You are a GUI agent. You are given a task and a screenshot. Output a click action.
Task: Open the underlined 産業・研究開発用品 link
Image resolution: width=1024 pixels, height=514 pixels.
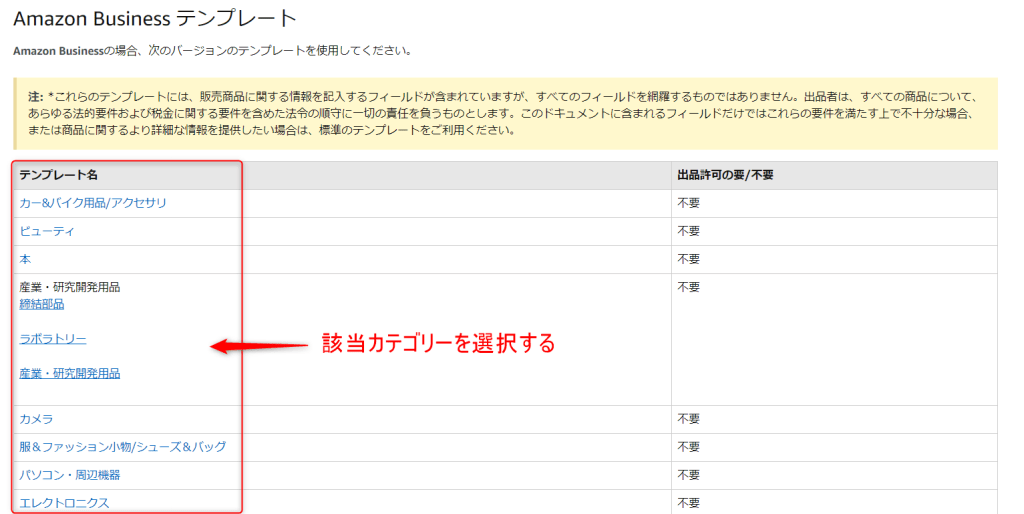click(x=70, y=374)
